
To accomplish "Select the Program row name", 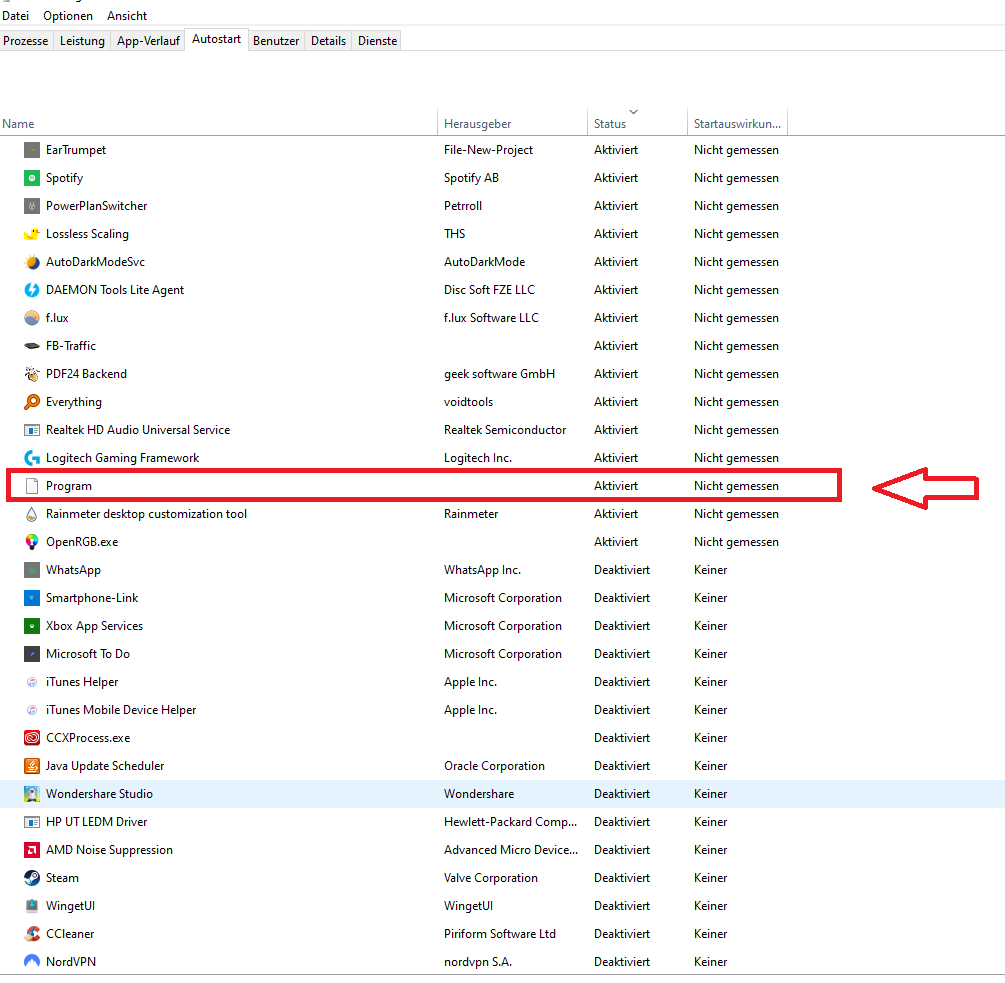I will pyautogui.click(x=69, y=486).
